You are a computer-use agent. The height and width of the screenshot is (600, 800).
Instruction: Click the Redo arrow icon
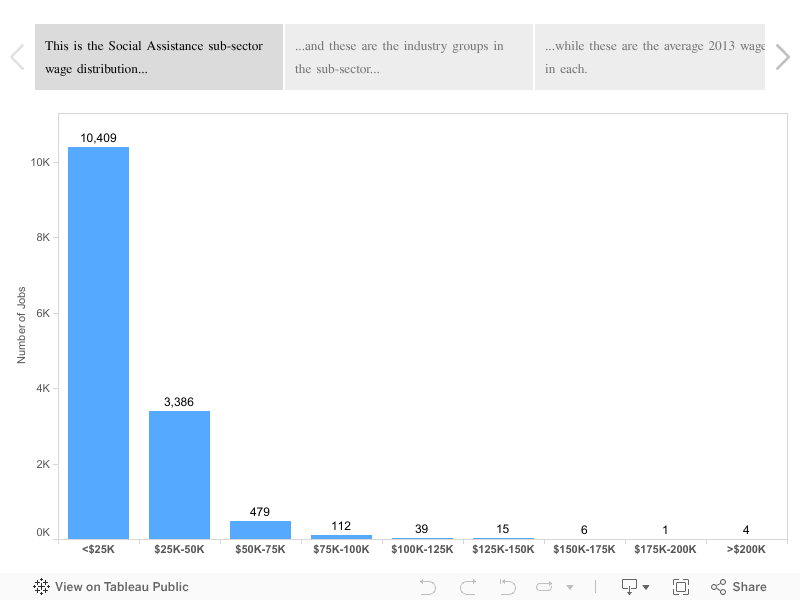(468, 587)
